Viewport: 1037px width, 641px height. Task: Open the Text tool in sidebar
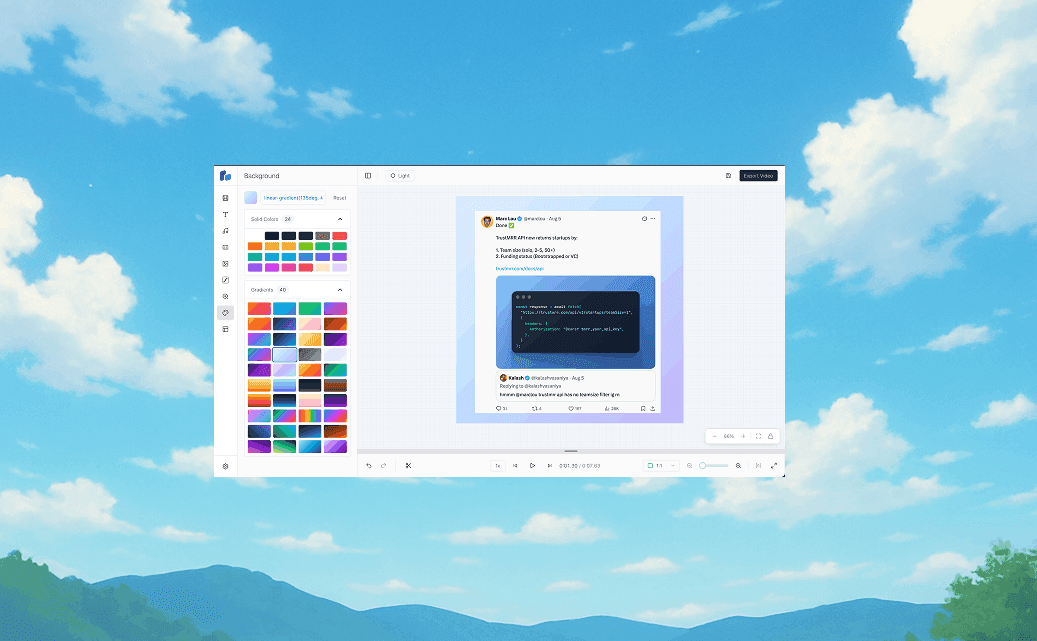(x=226, y=214)
